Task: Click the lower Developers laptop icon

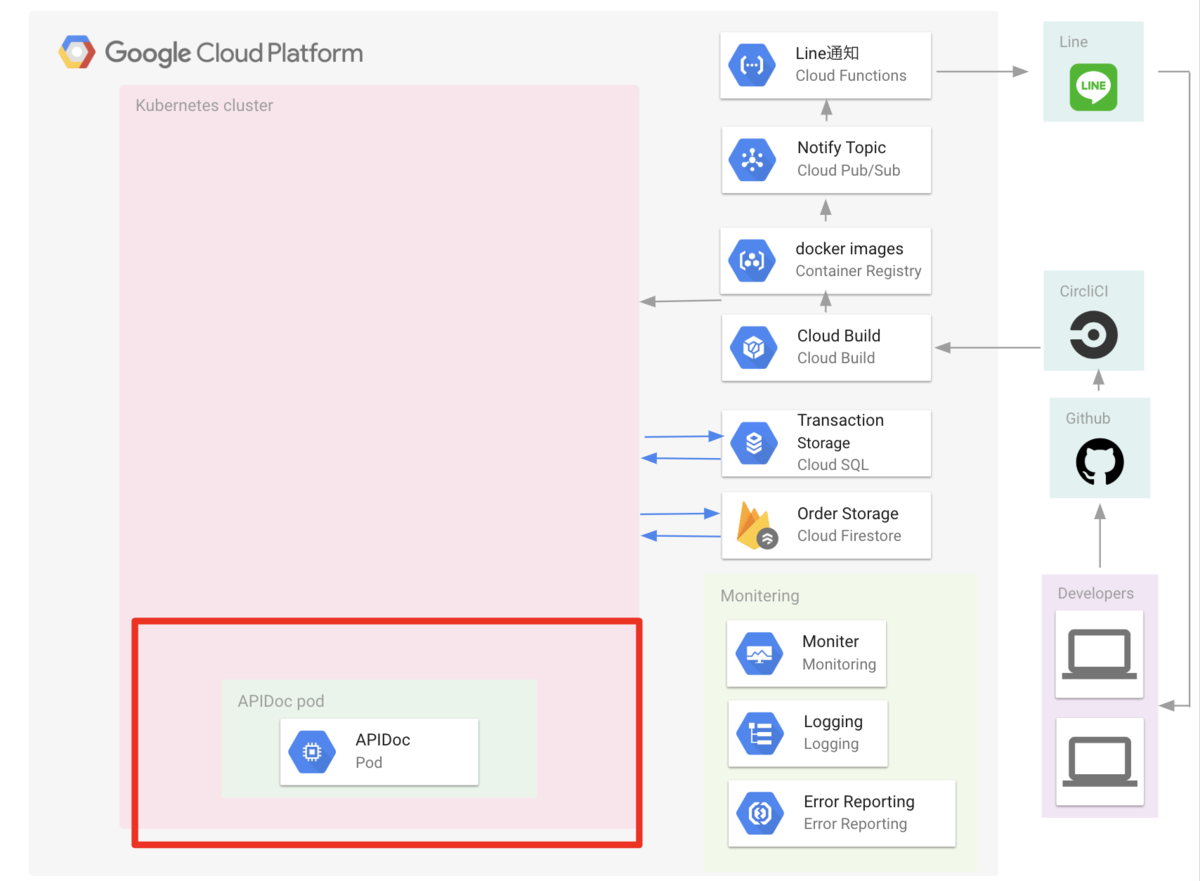Action: click(x=1099, y=762)
